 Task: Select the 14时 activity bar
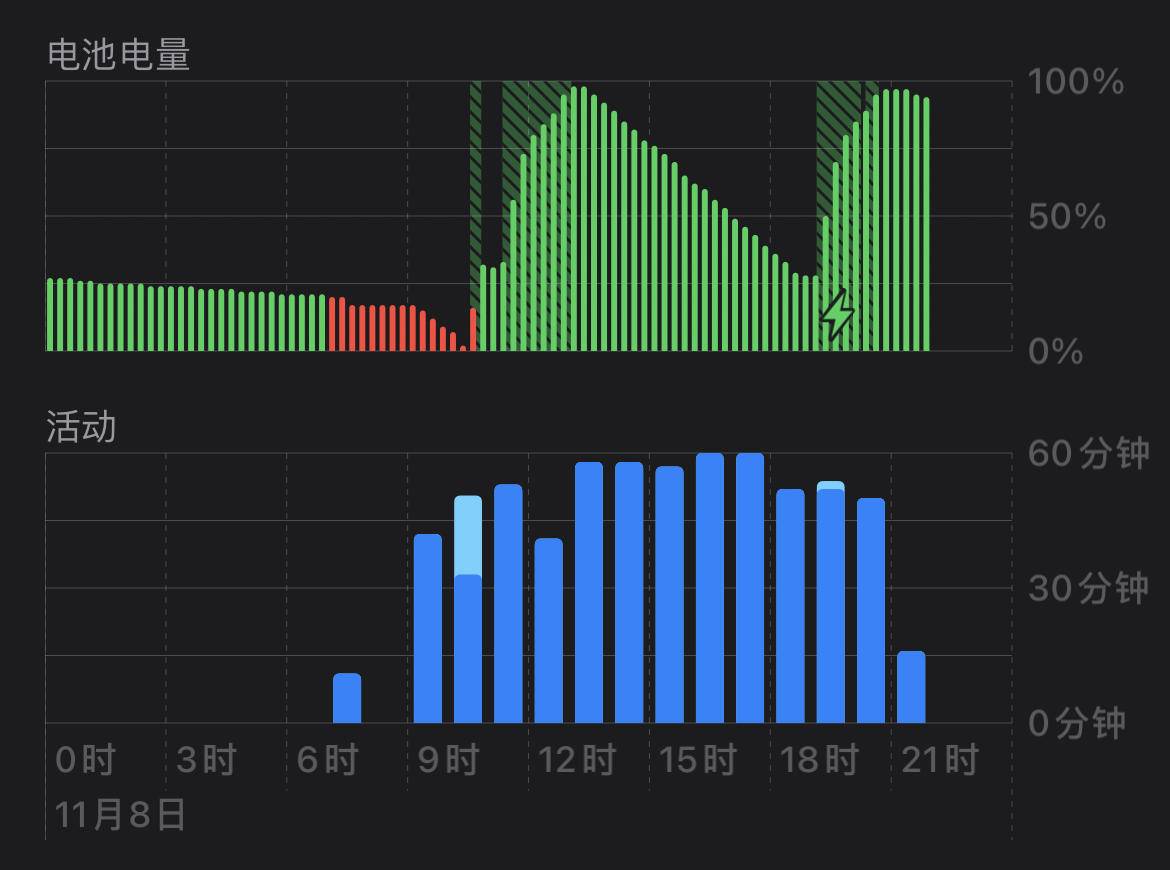[x=629, y=592]
